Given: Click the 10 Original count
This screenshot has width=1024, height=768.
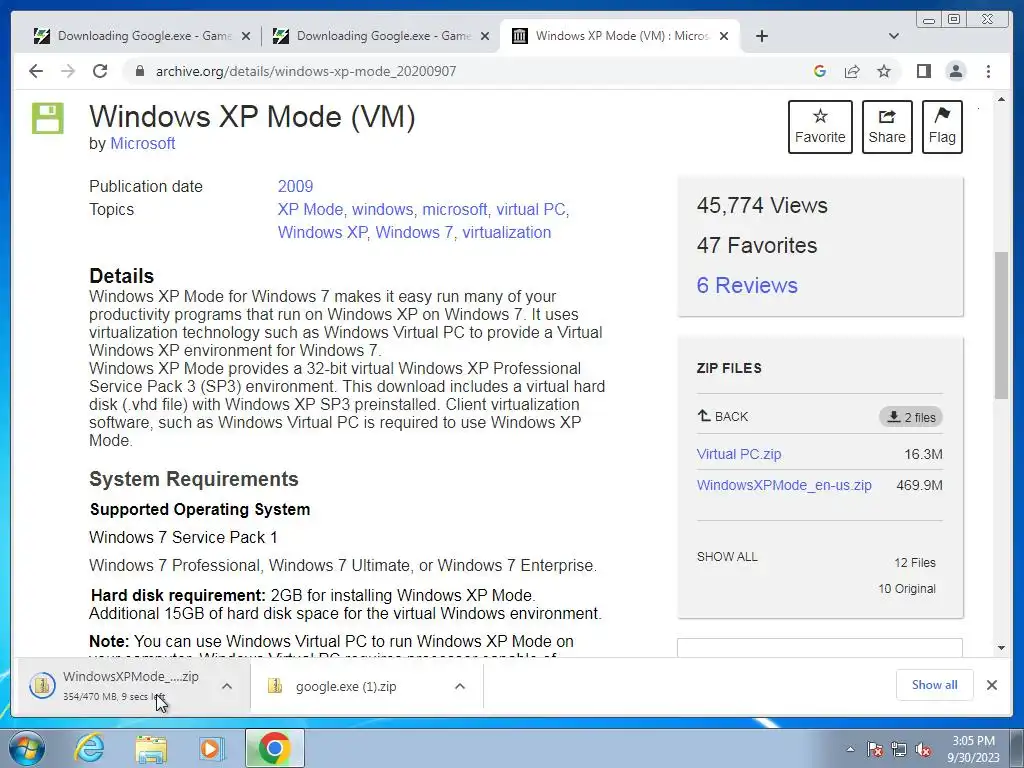Looking at the screenshot, I should tap(906, 589).
